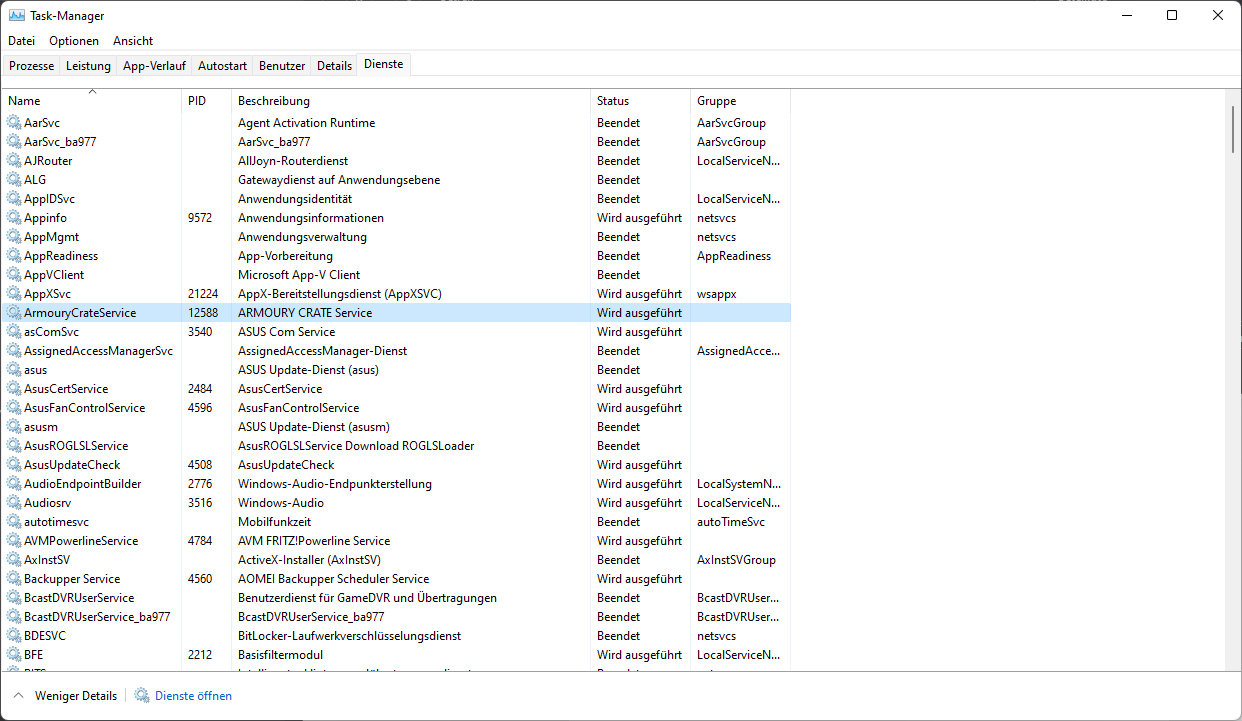Click the Audiosrv service icon
This screenshot has height=721, width=1242.
coord(14,503)
